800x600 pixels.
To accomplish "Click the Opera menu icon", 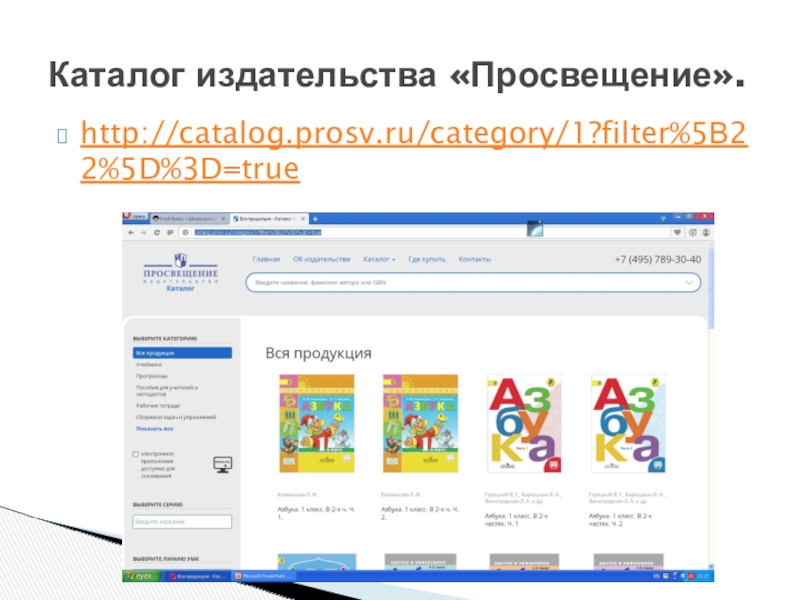I will click(x=134, y=218).
